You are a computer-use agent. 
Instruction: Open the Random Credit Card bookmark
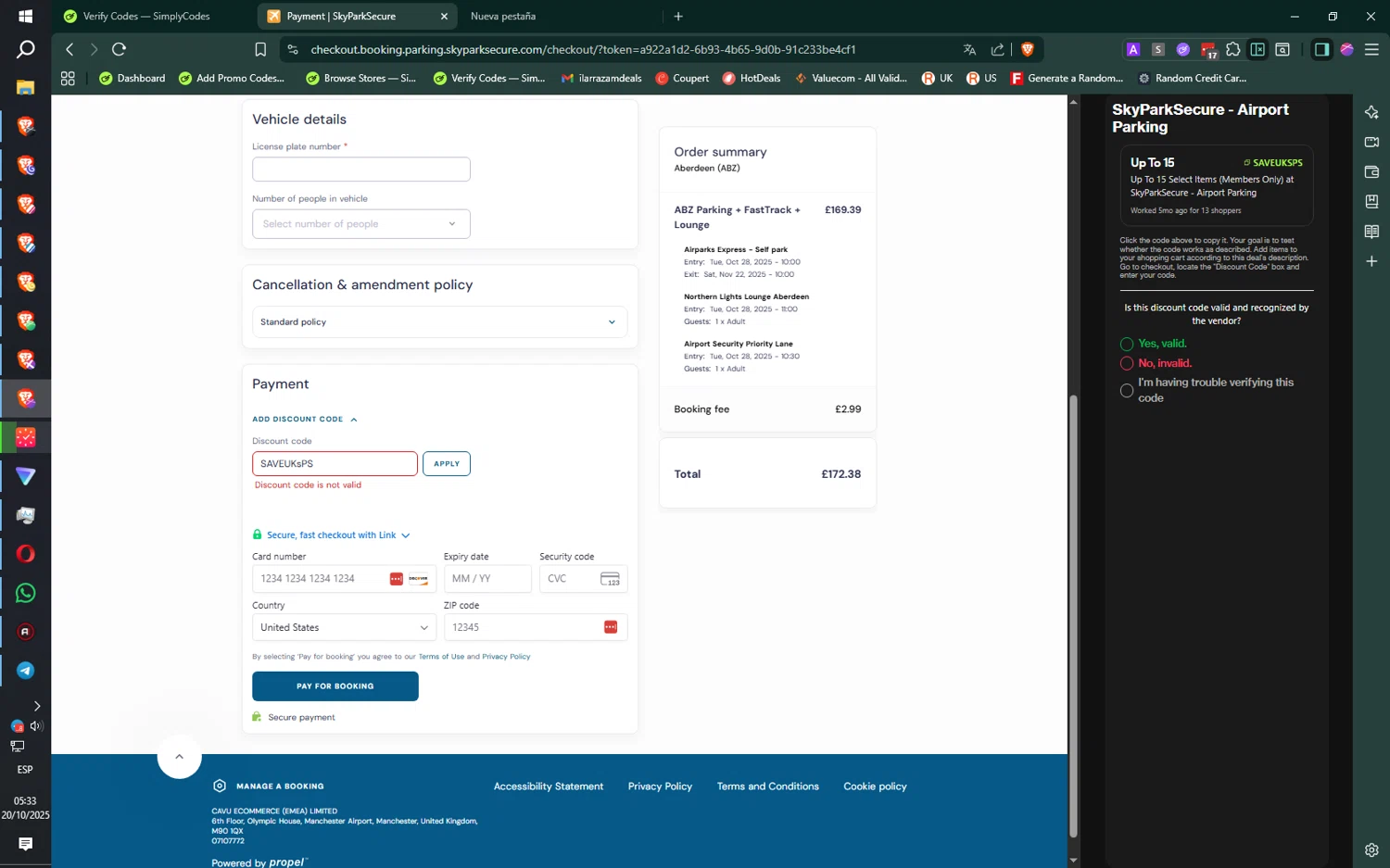point(1192,78)
